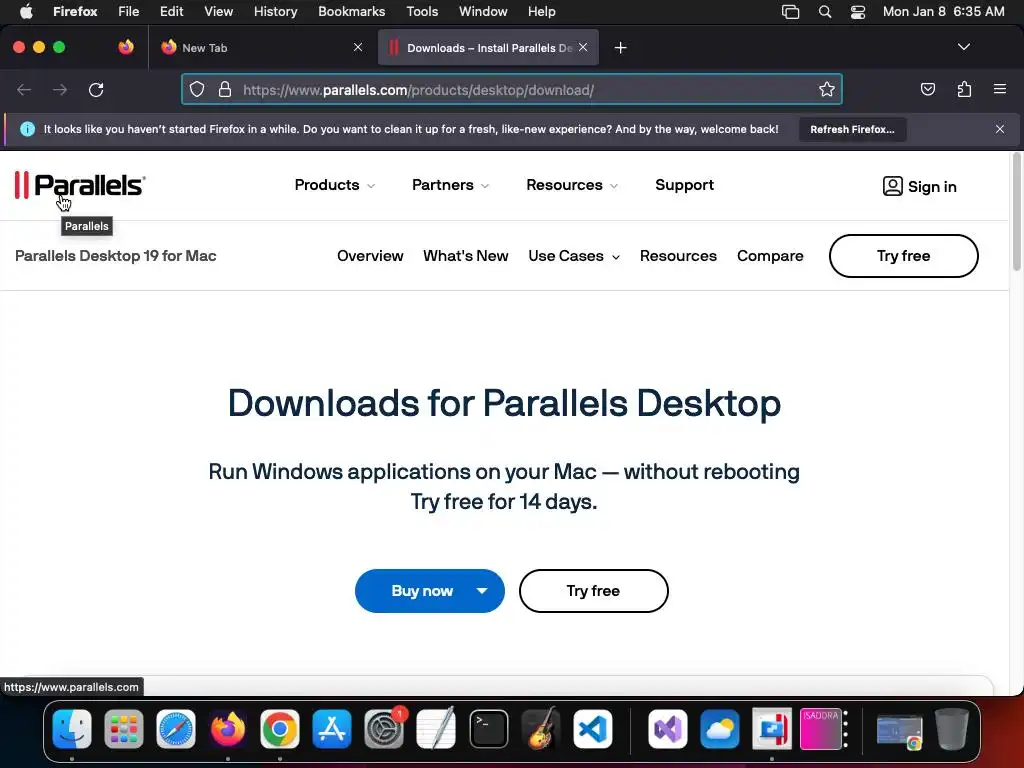Open the Trash in the dock
Image resolution: width=1024 pixels, height=768 pixels.
(x=952, y=729)
